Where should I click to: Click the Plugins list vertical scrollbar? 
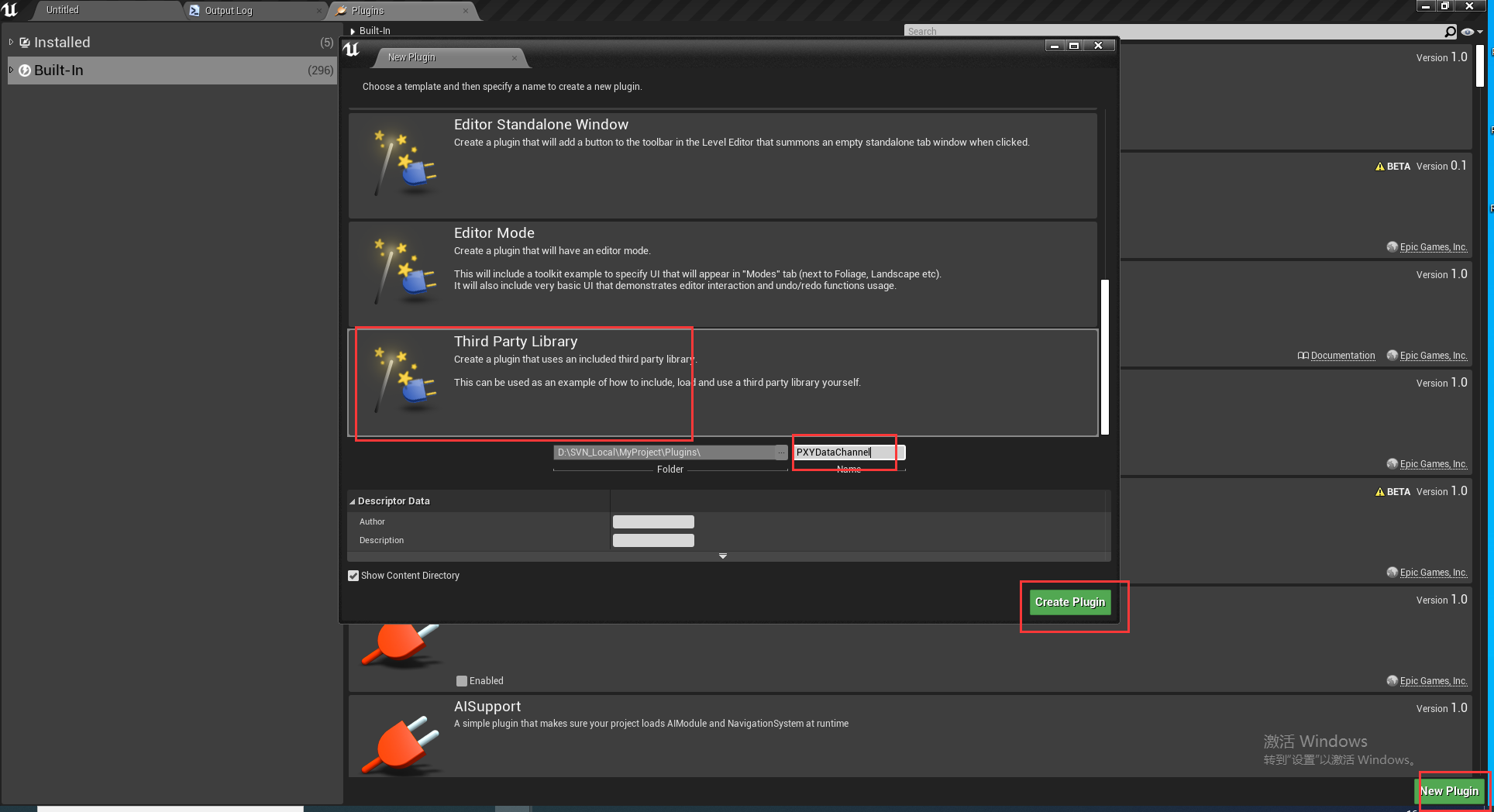click(x=1480, y=66)
